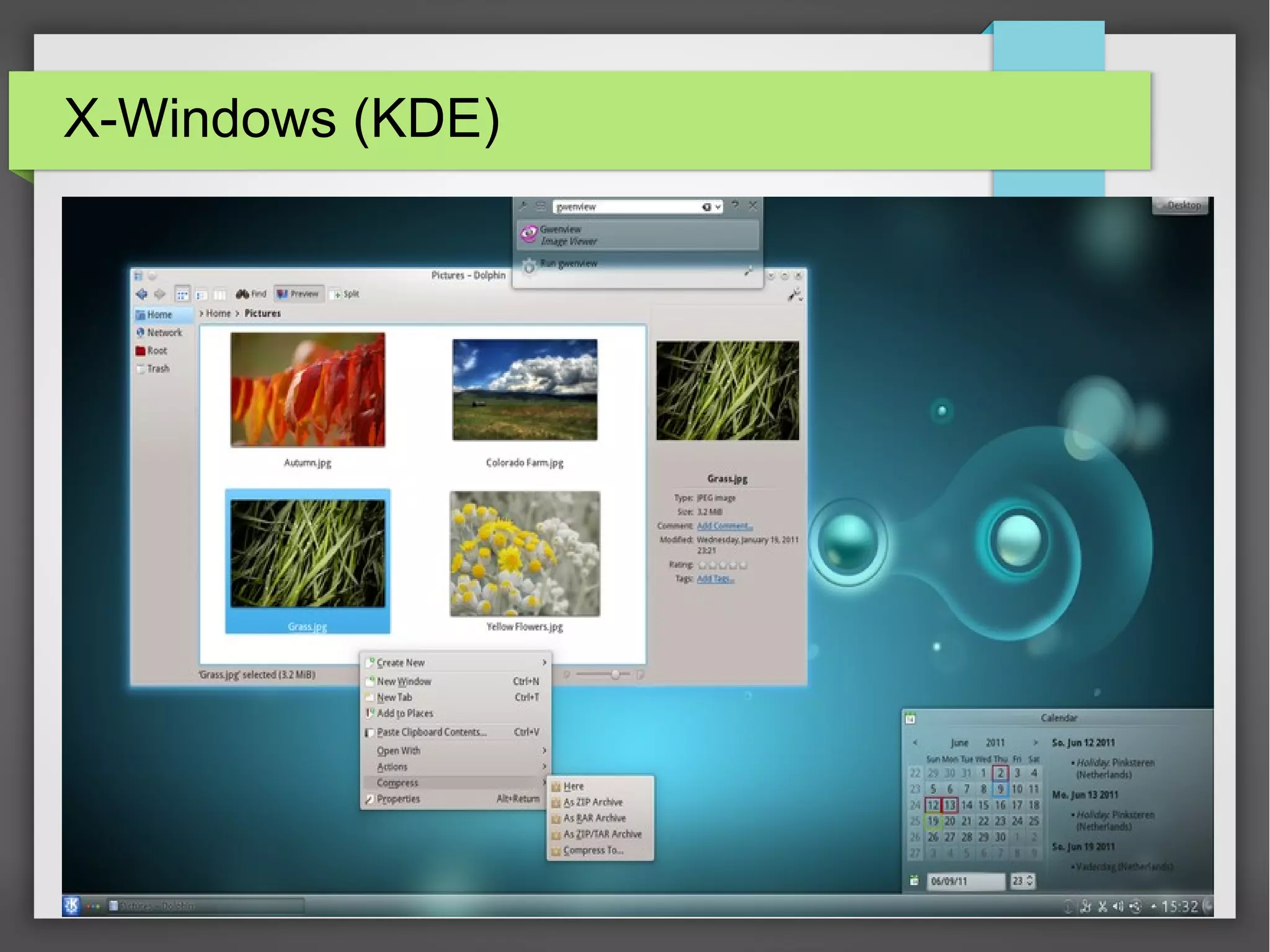1270x952 pixels.
Task: Select Network in the Places panel
Action: point(164,332)
